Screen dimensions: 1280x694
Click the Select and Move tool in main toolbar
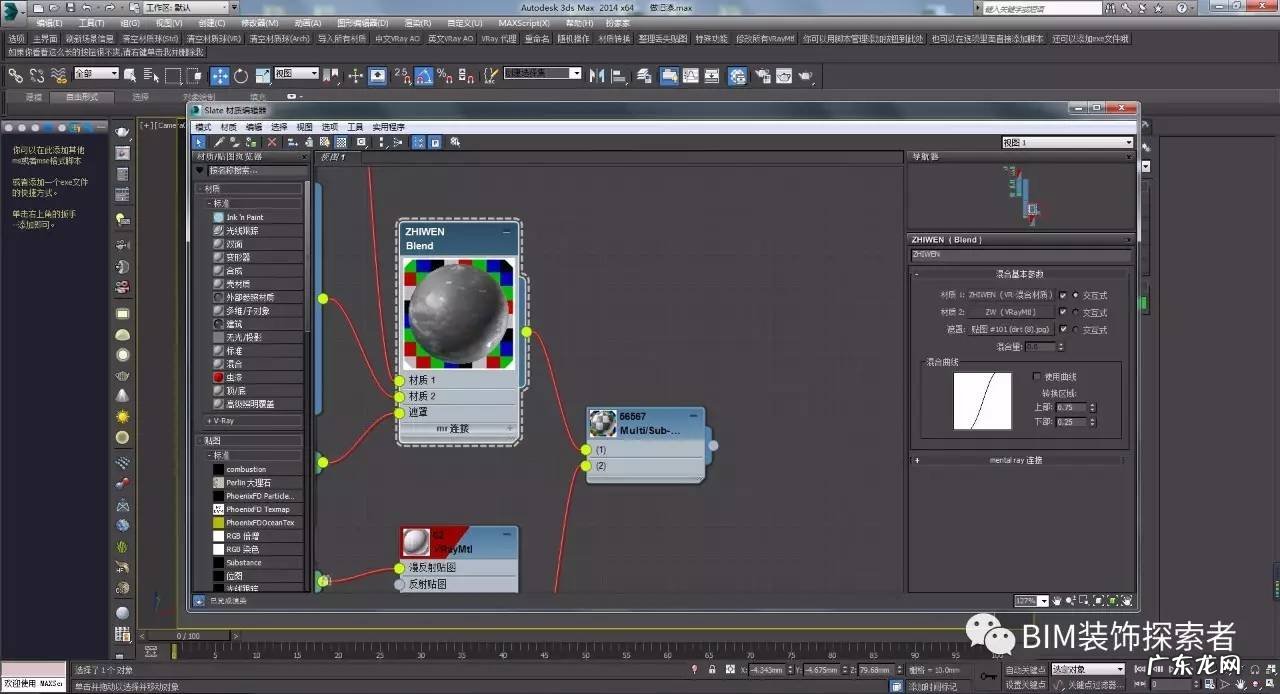click(x=219, y=75)
